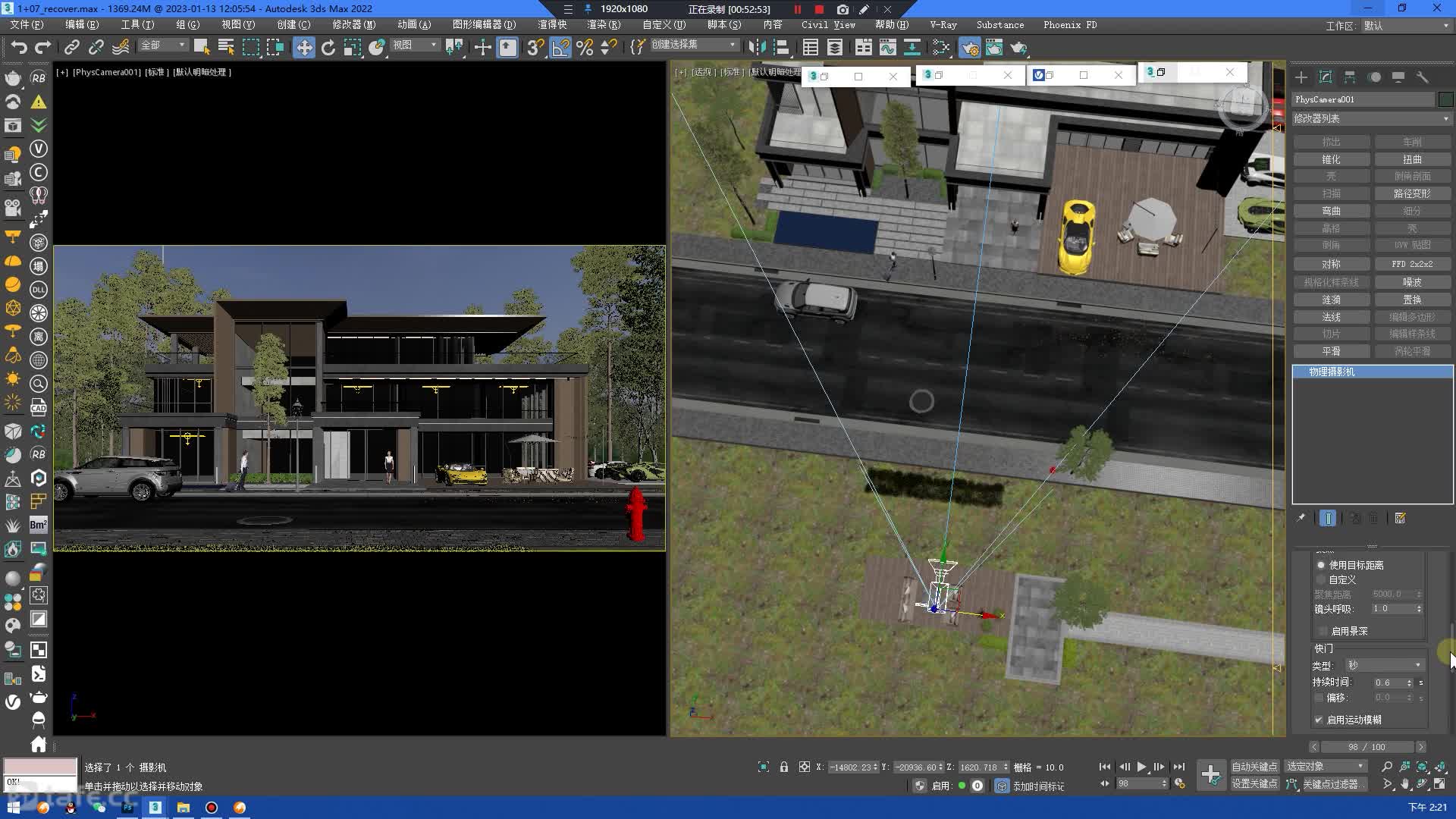Click the 设置关键点 set key button
Image resolution: width=1456 pixels, height=819 pixels.
[x=1254, y=784]
